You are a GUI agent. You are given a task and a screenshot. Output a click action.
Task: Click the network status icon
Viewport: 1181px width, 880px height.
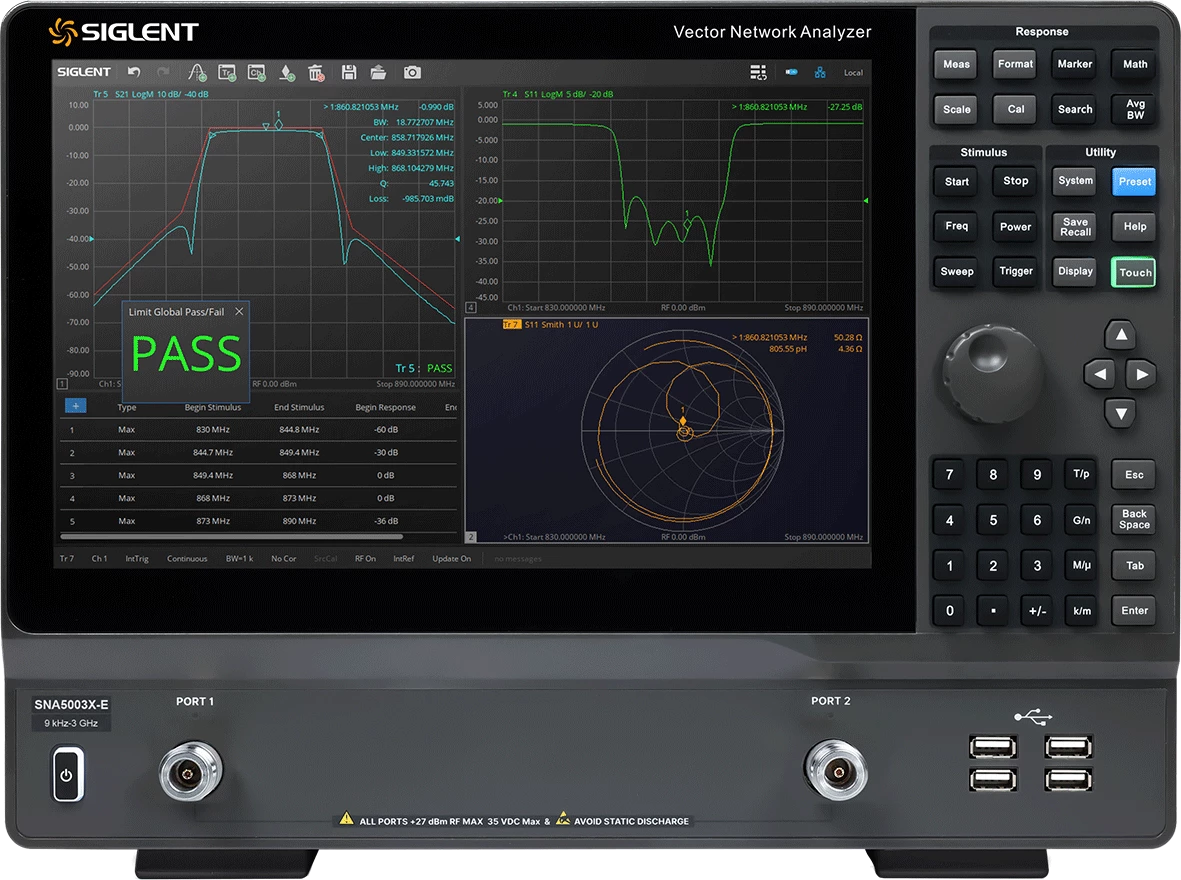[x=820, y=72]
